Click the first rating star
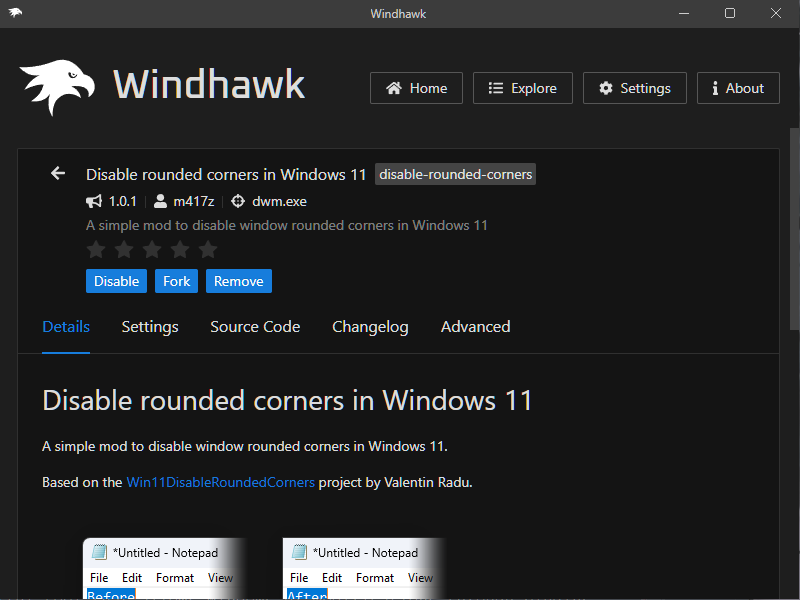Viewport: 800px width, 600px height. coord(96,250)
